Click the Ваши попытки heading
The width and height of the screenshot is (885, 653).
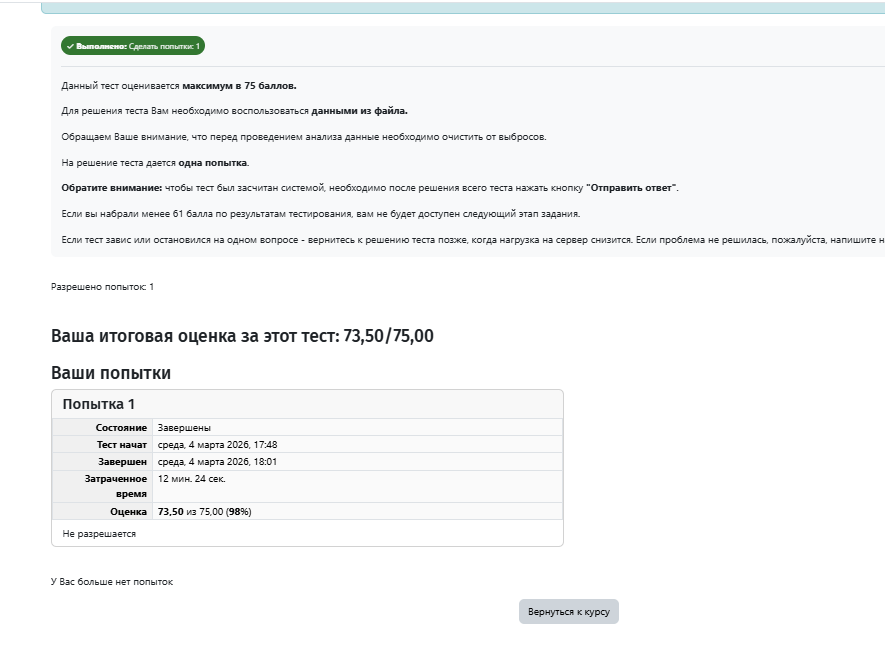click(110, 373)
